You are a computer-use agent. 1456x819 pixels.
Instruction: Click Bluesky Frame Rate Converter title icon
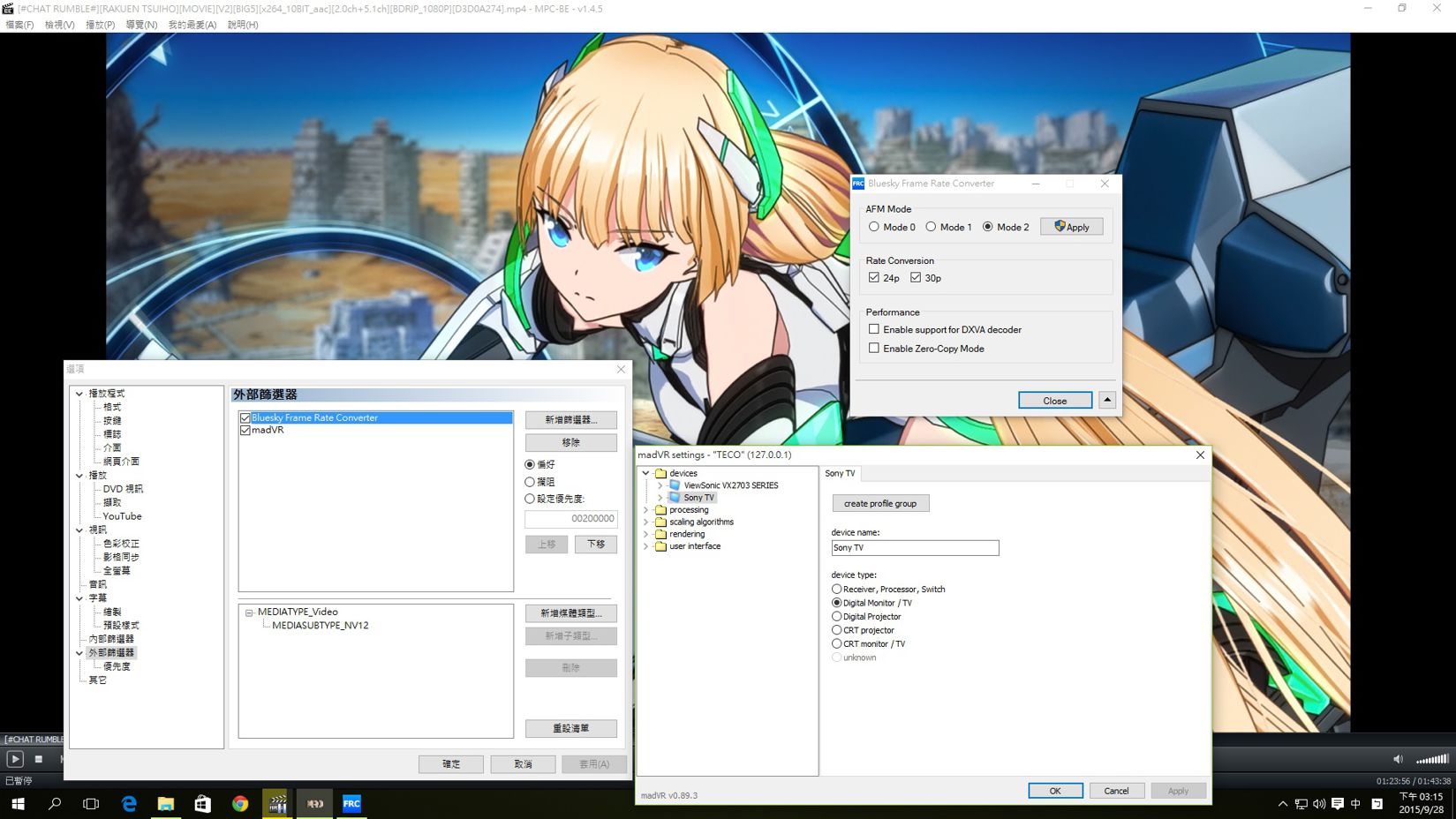pos(858,184)
